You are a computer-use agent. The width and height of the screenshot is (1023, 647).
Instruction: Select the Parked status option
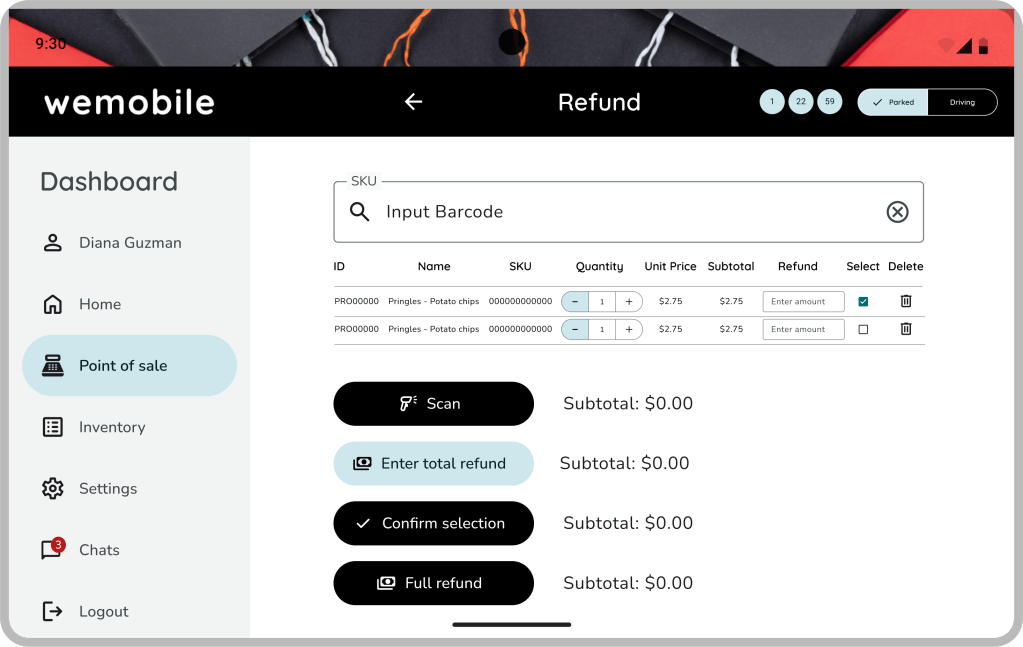pyautogui.click(x=893, y=102)
